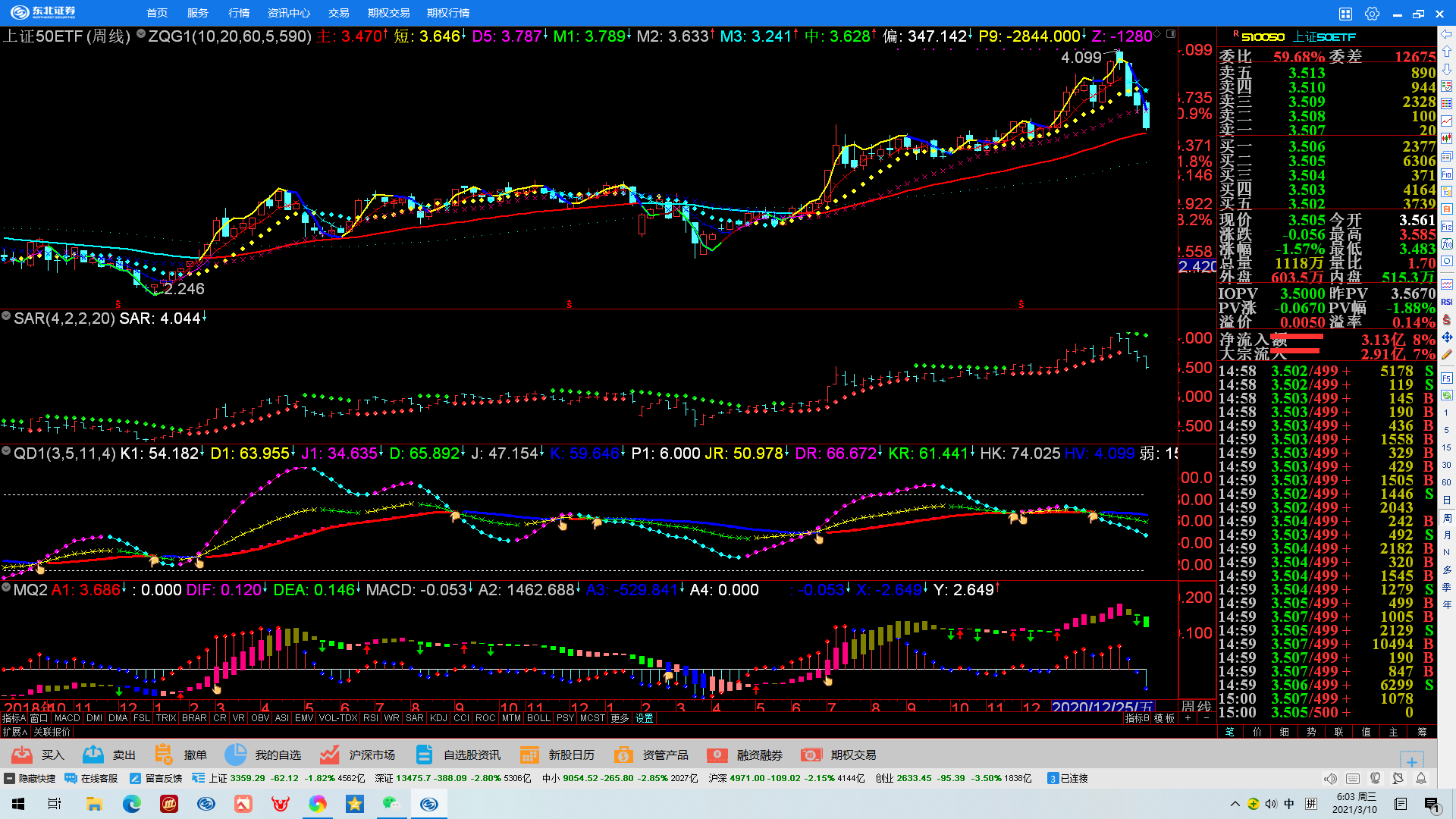Toggle 隐藏快捷 to hide shortcut bar
This screenshot has width=1456, height=819.
30,779
